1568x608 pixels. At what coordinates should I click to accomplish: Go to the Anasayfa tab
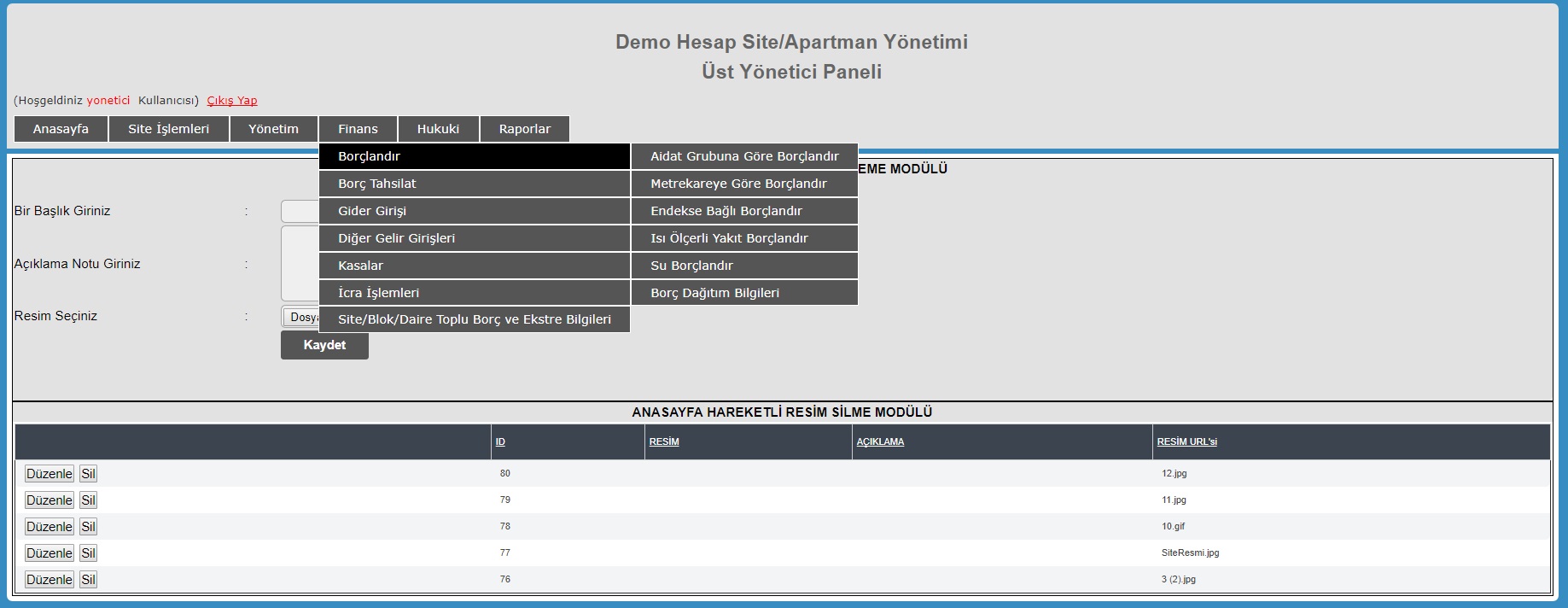point(61,129)
